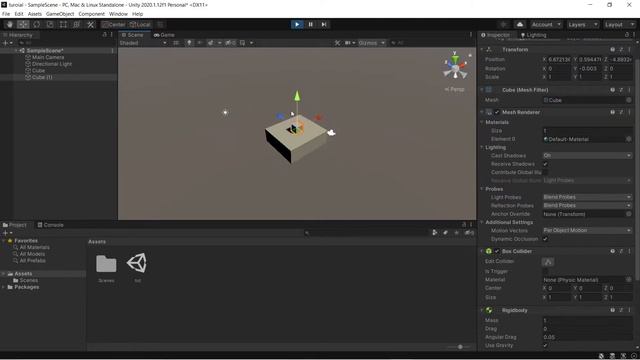
Task: Open Unity cloud services icon
Action: pos(520,24)
